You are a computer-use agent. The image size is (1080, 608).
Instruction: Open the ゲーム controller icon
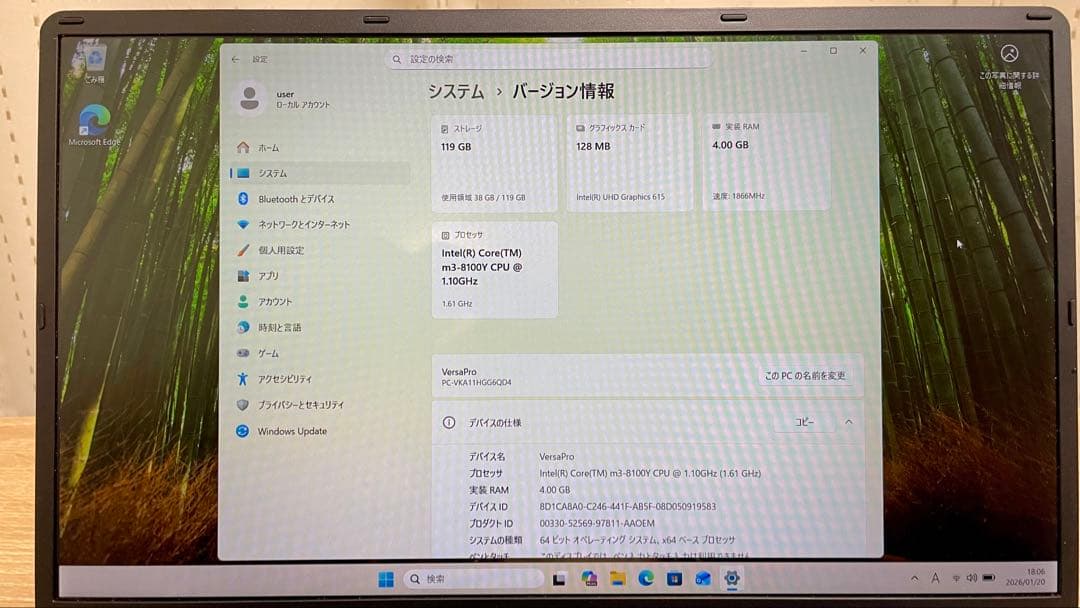click(x=241, y=352)
